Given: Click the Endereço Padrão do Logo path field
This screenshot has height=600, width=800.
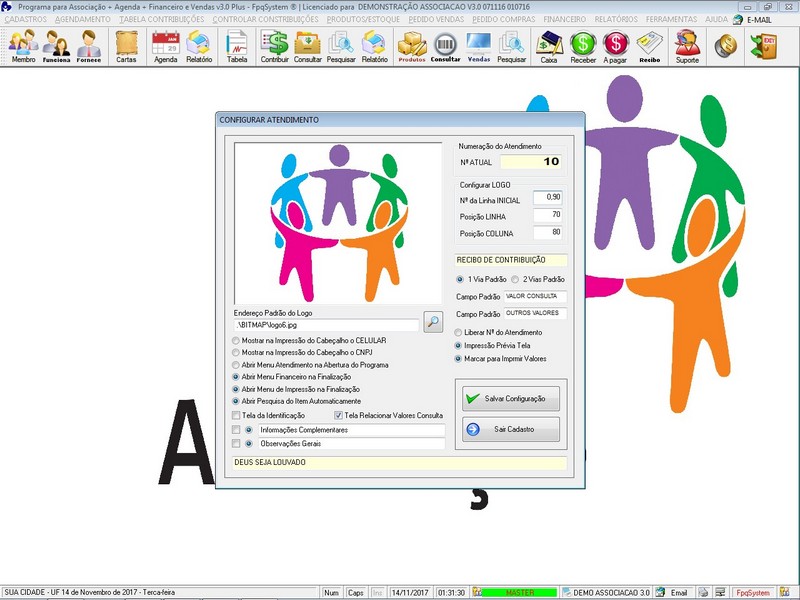Looking at the screenshot, I should click(x=327, y=324).
